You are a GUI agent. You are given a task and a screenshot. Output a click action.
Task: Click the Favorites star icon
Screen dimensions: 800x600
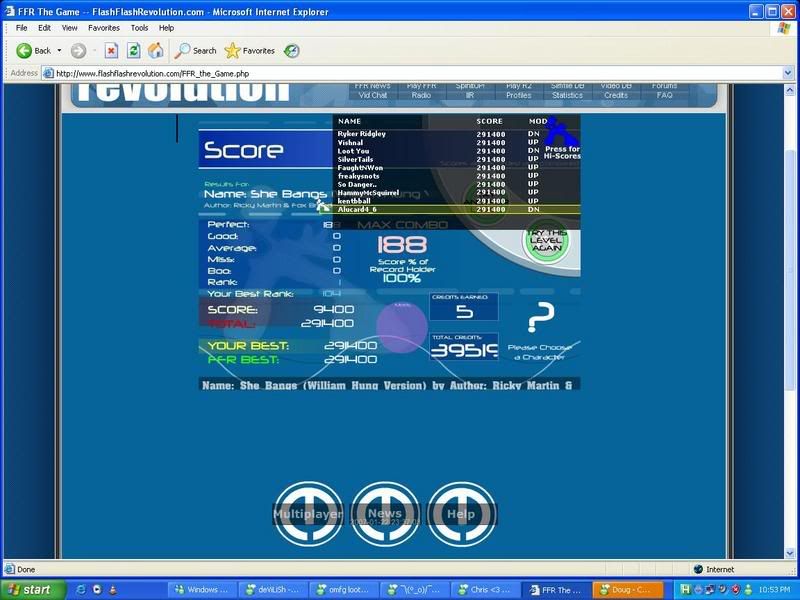pyautogui.click(x=233, y=50)
